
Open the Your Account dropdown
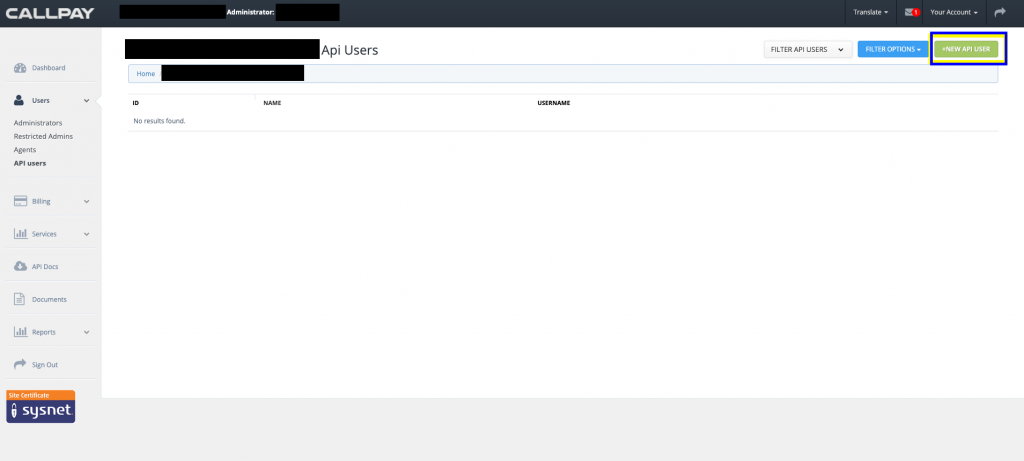(953, 12)
